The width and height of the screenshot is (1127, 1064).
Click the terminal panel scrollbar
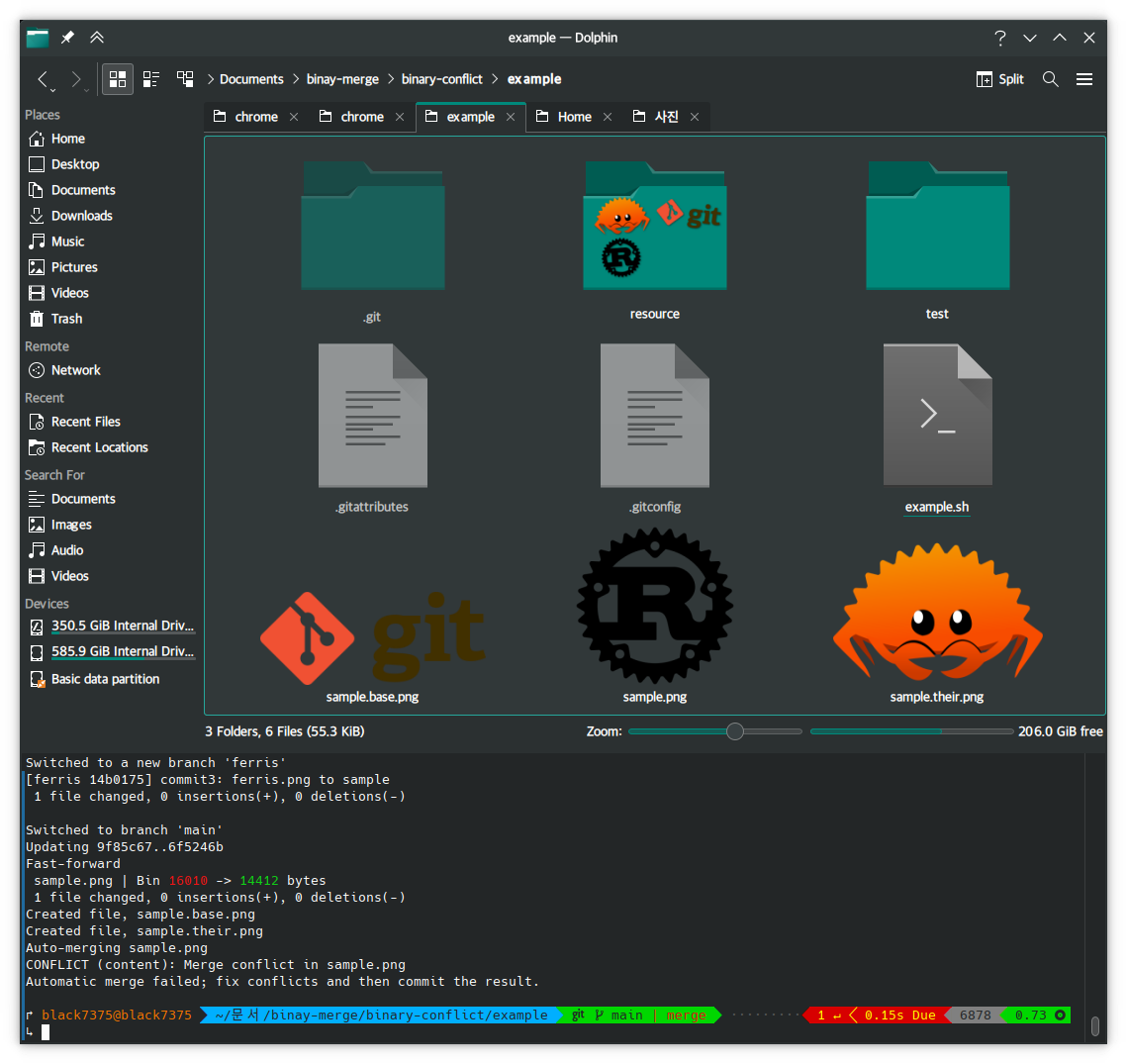coord(1094,1026)
